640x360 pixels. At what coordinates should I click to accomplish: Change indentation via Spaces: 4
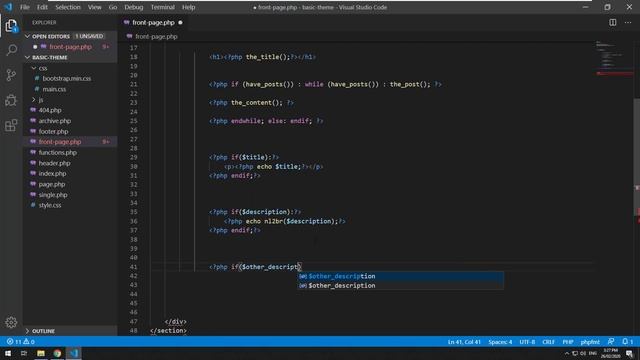point(500,342)
